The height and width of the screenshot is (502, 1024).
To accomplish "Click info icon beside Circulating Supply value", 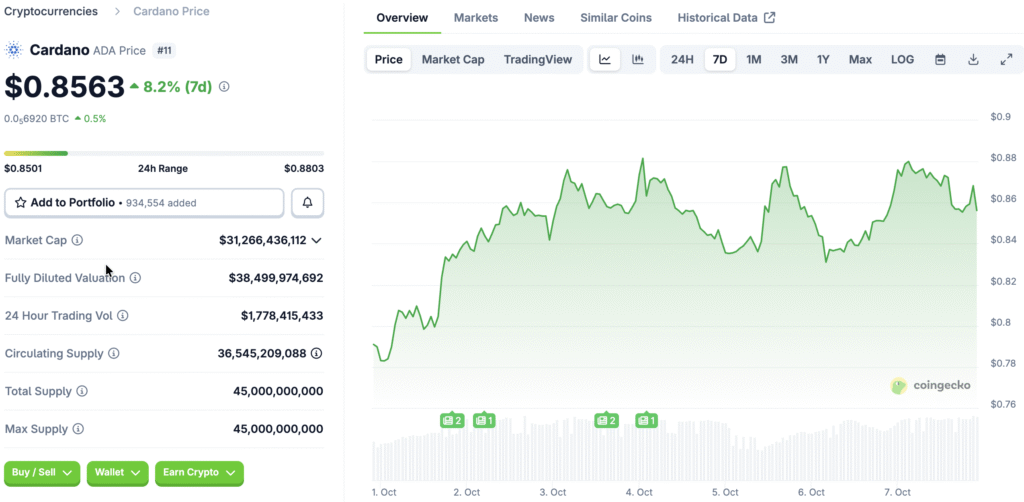I will [316, 354].
